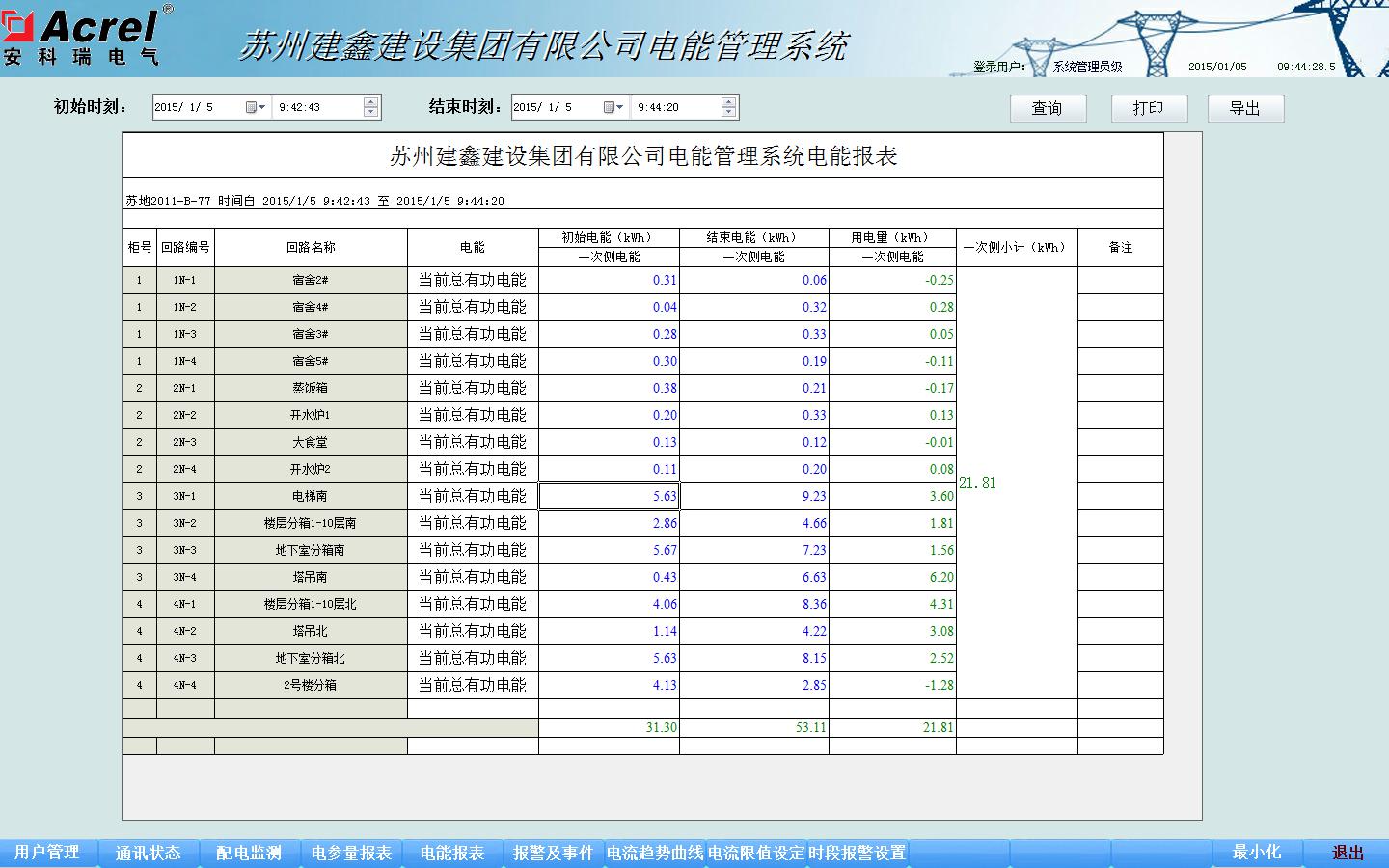Click the row name 2号楼分箱
Viewport: 1389px width, 868px height.
click(311, 686)
